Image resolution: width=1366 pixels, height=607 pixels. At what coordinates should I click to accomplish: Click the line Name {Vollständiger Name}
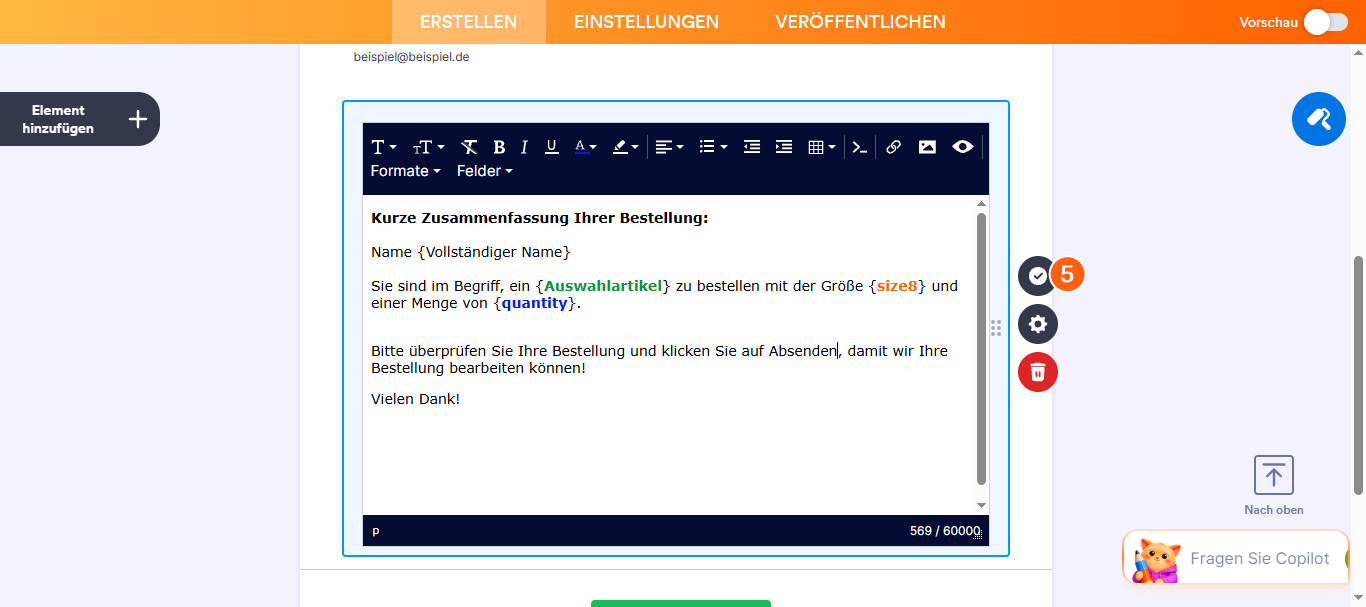[470, 252]
